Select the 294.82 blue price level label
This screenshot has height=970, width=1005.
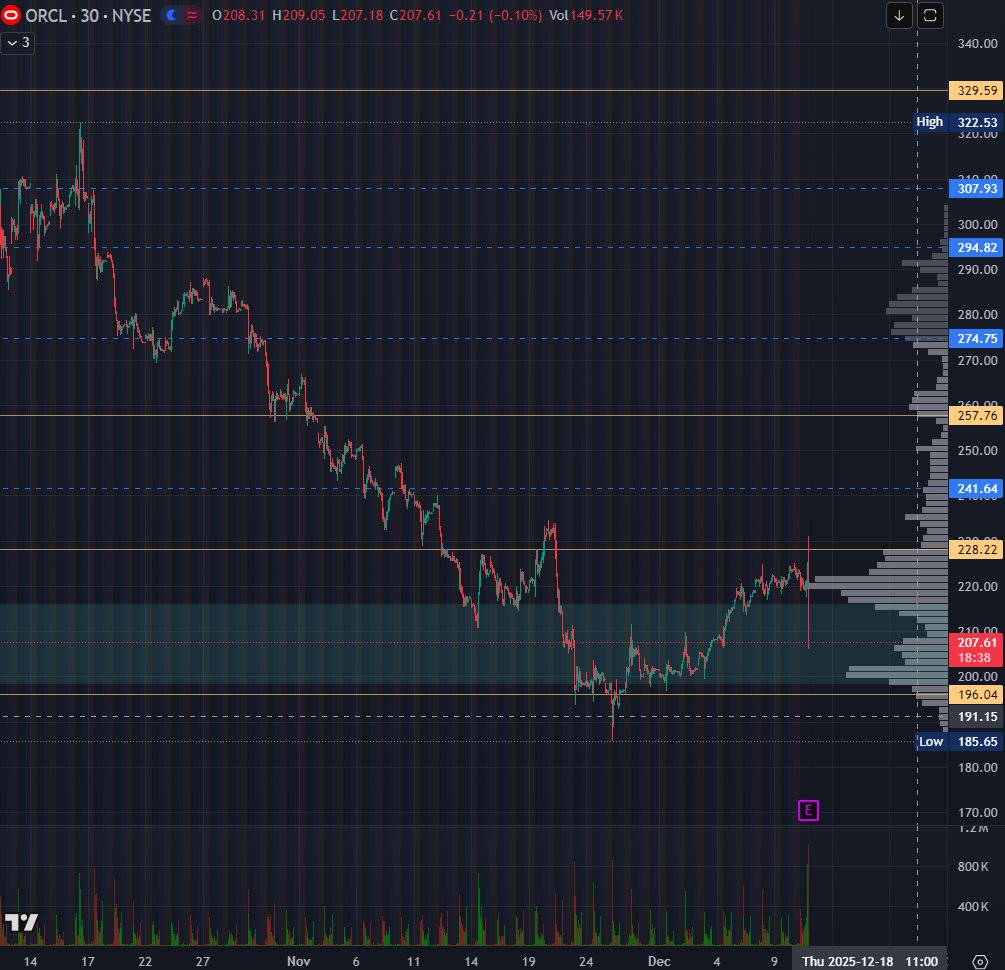(x=976, y=247)
